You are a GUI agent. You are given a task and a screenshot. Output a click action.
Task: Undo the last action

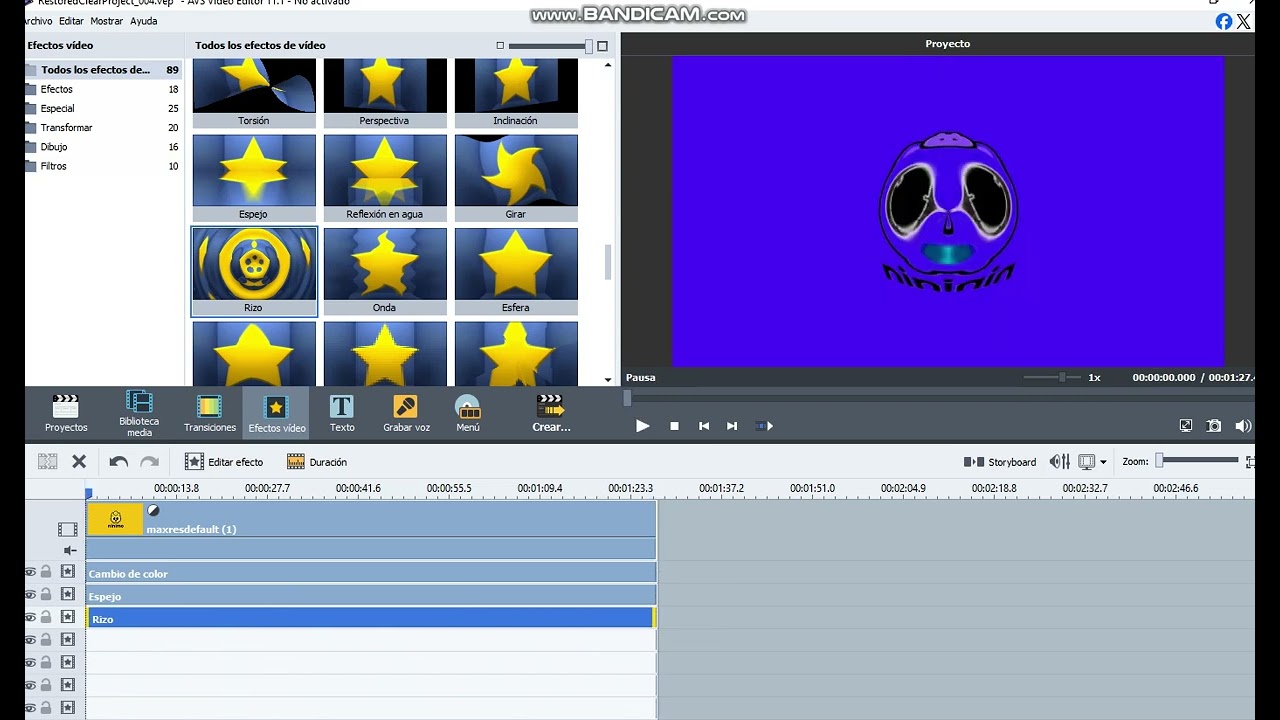(x=119, y=461)
